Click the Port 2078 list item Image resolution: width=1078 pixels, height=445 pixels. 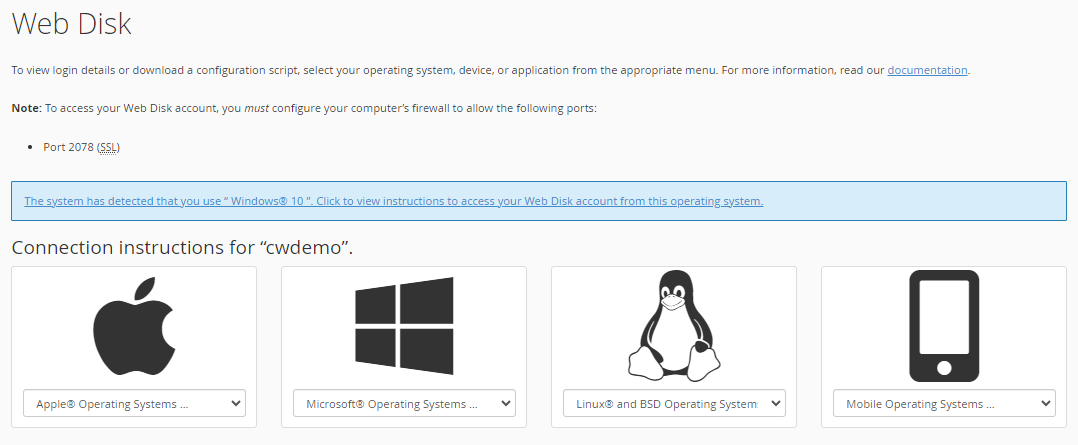[x=68, y=147]
